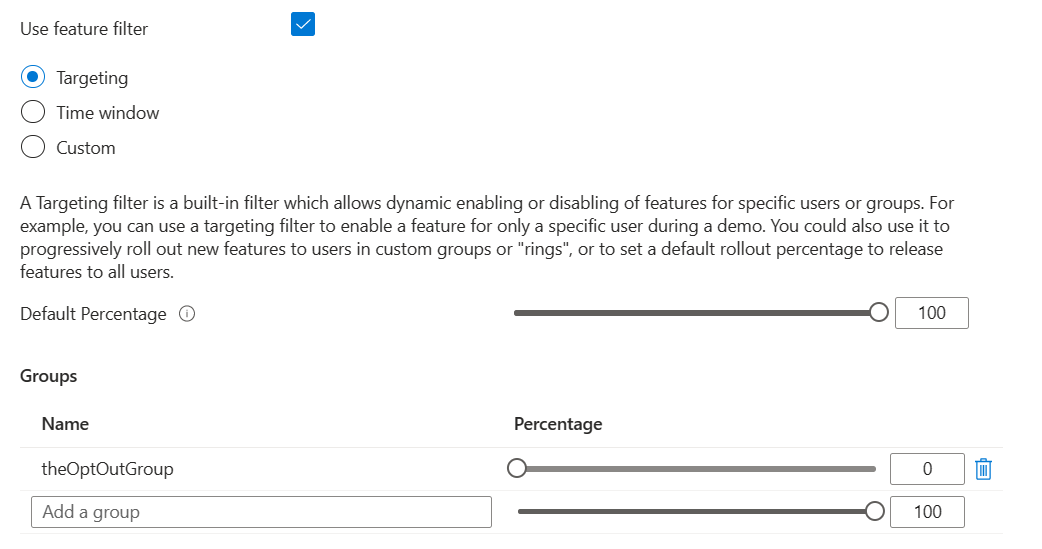Select the Targeting radio button
Image resolution: width=1042 pixels, height=549 pixels.
coord(33,77)
